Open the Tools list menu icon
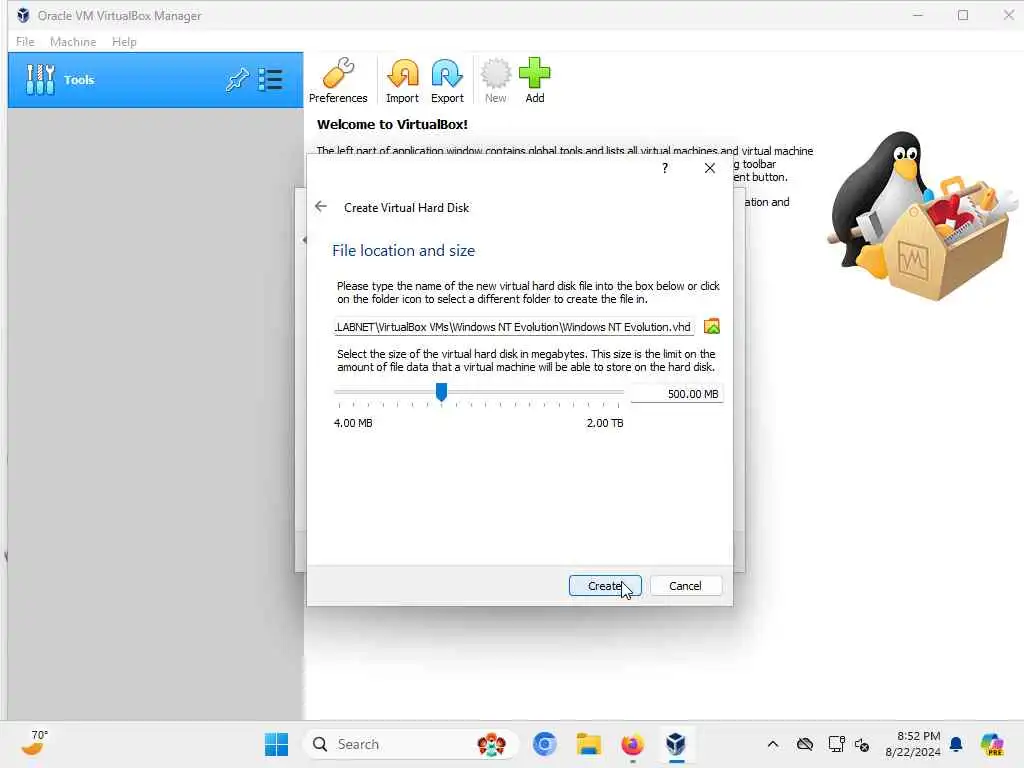The image size is (1024, 768). coord(270,80)
